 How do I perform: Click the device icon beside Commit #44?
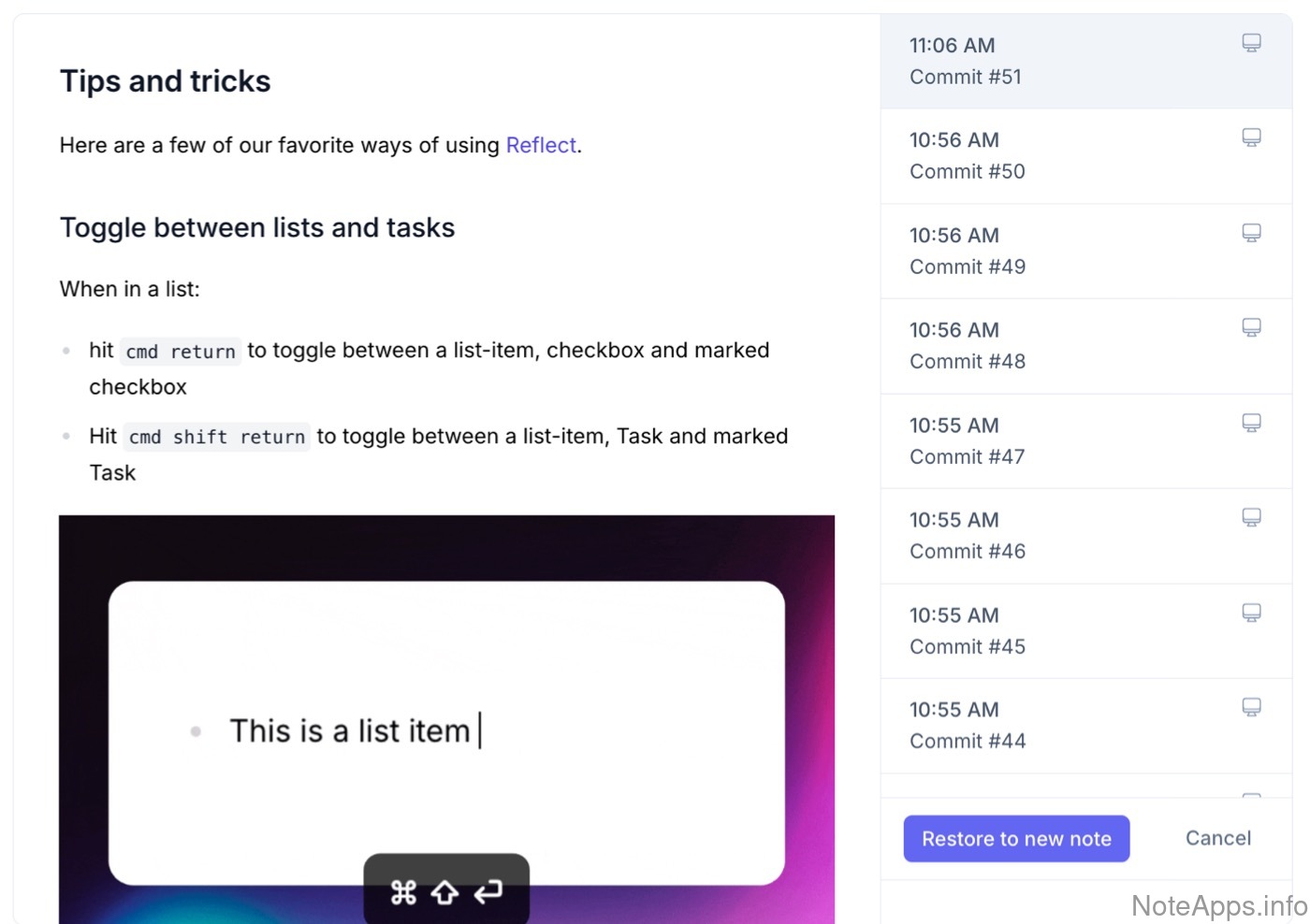tap(1251, 707)
